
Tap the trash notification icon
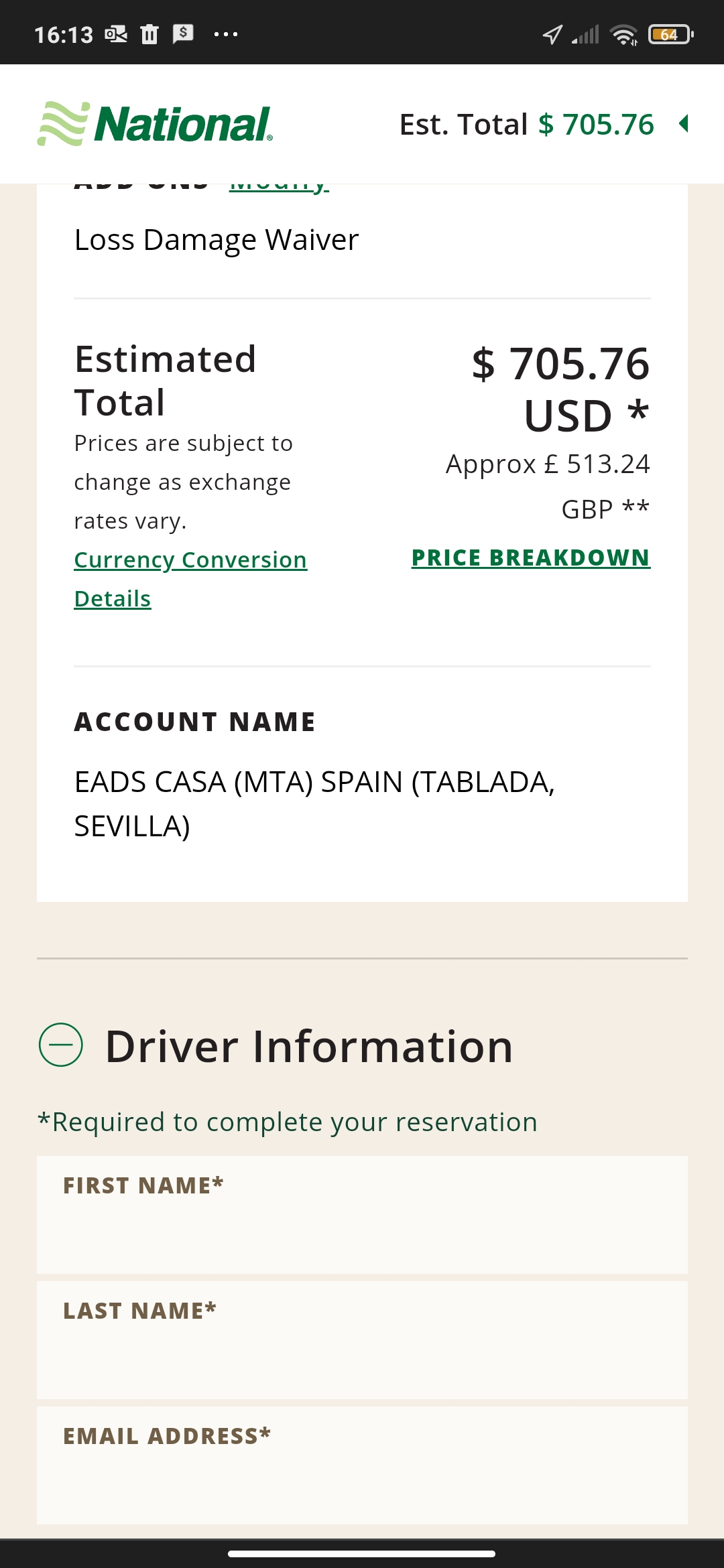click(x=149, y=34)
